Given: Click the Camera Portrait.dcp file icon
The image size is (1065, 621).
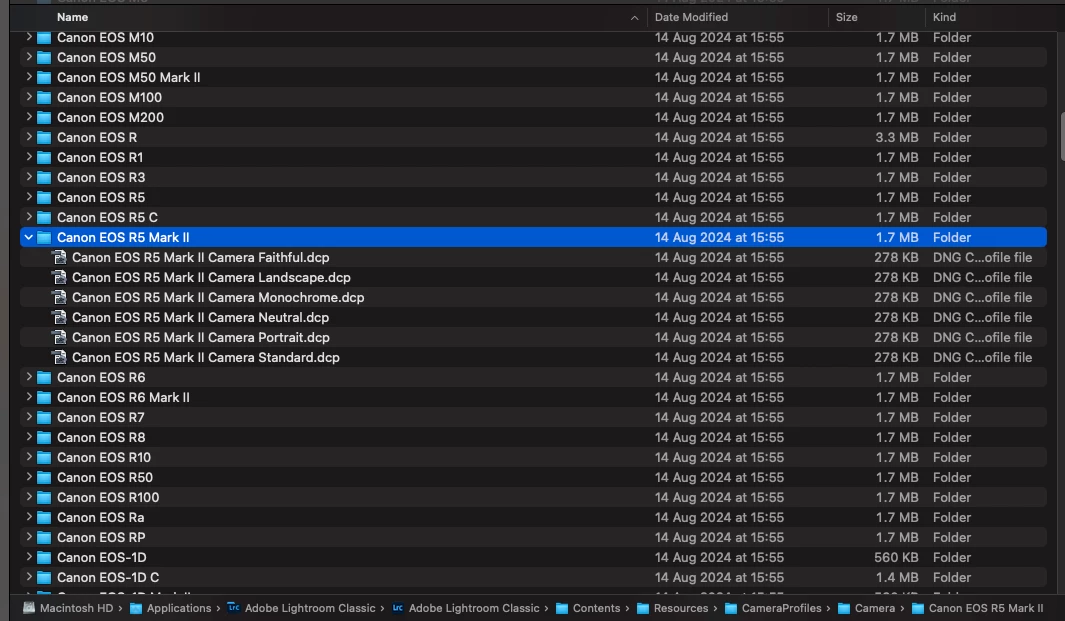Looking at the screenshot, I should [x=60, y=338].
